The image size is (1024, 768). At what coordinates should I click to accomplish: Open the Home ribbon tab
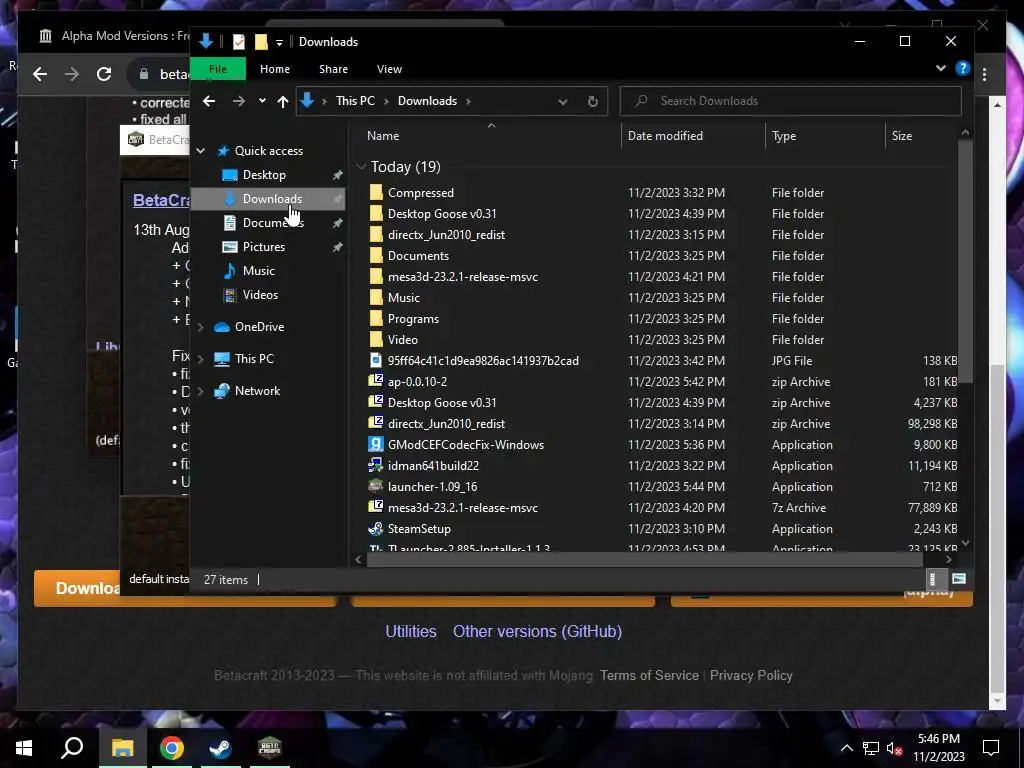pos(275,69)
